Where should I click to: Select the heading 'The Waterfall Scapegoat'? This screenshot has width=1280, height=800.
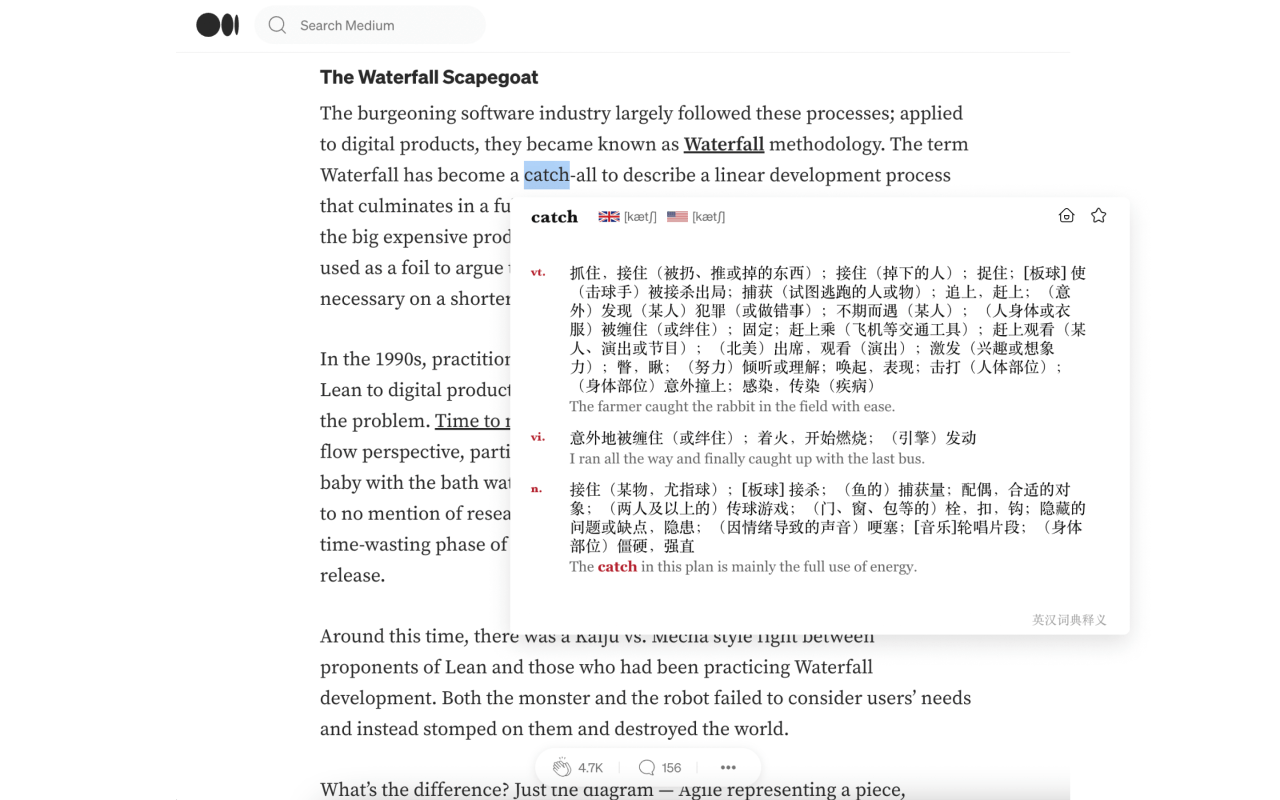tap(428, 77)
